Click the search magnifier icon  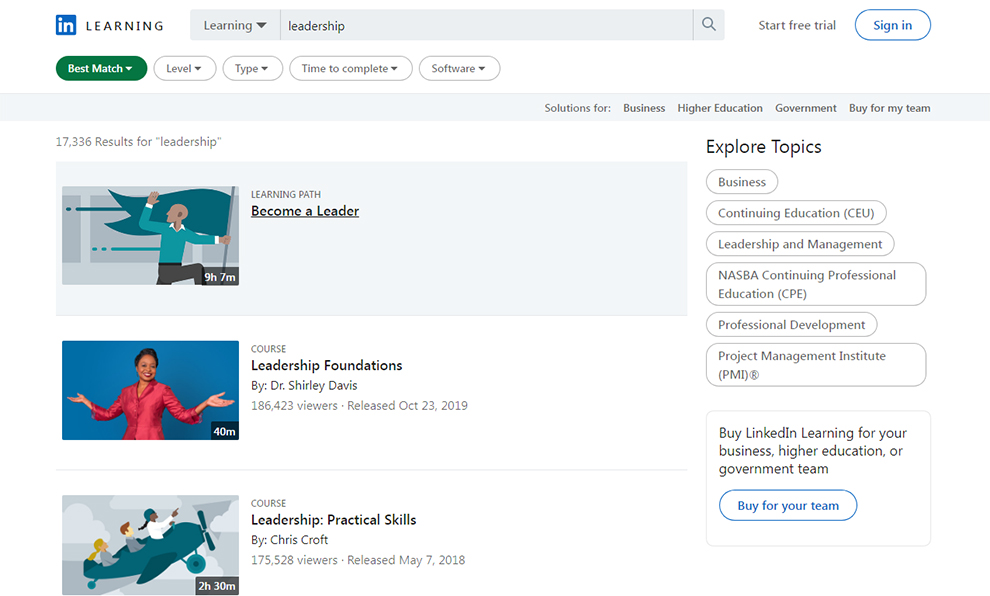click(709, 25)
